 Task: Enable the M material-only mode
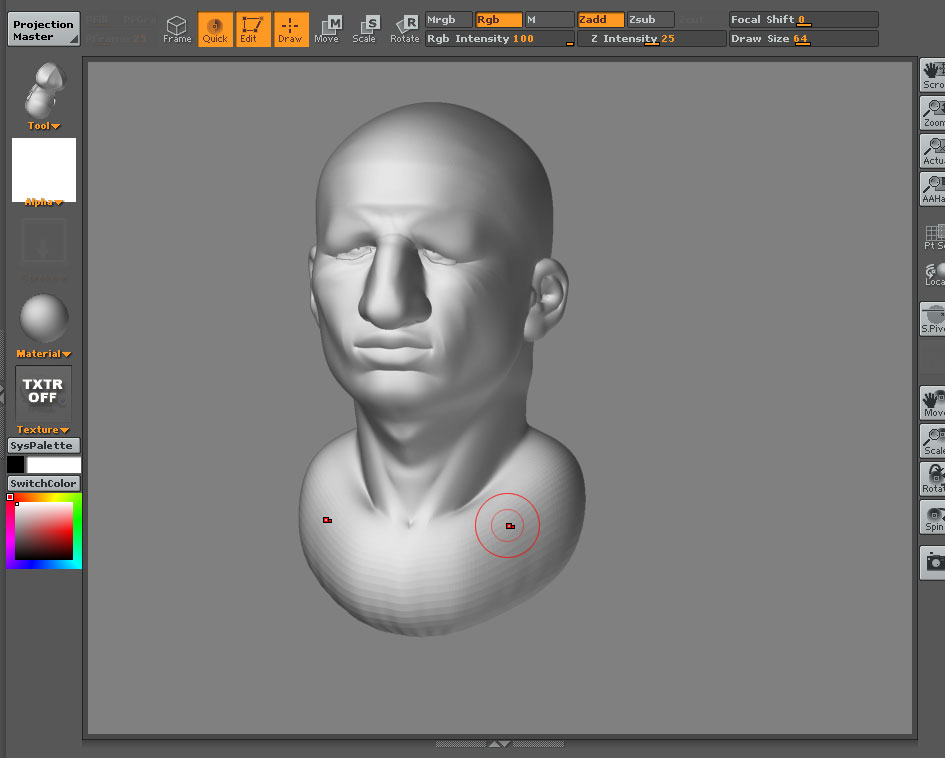(549, 20)
